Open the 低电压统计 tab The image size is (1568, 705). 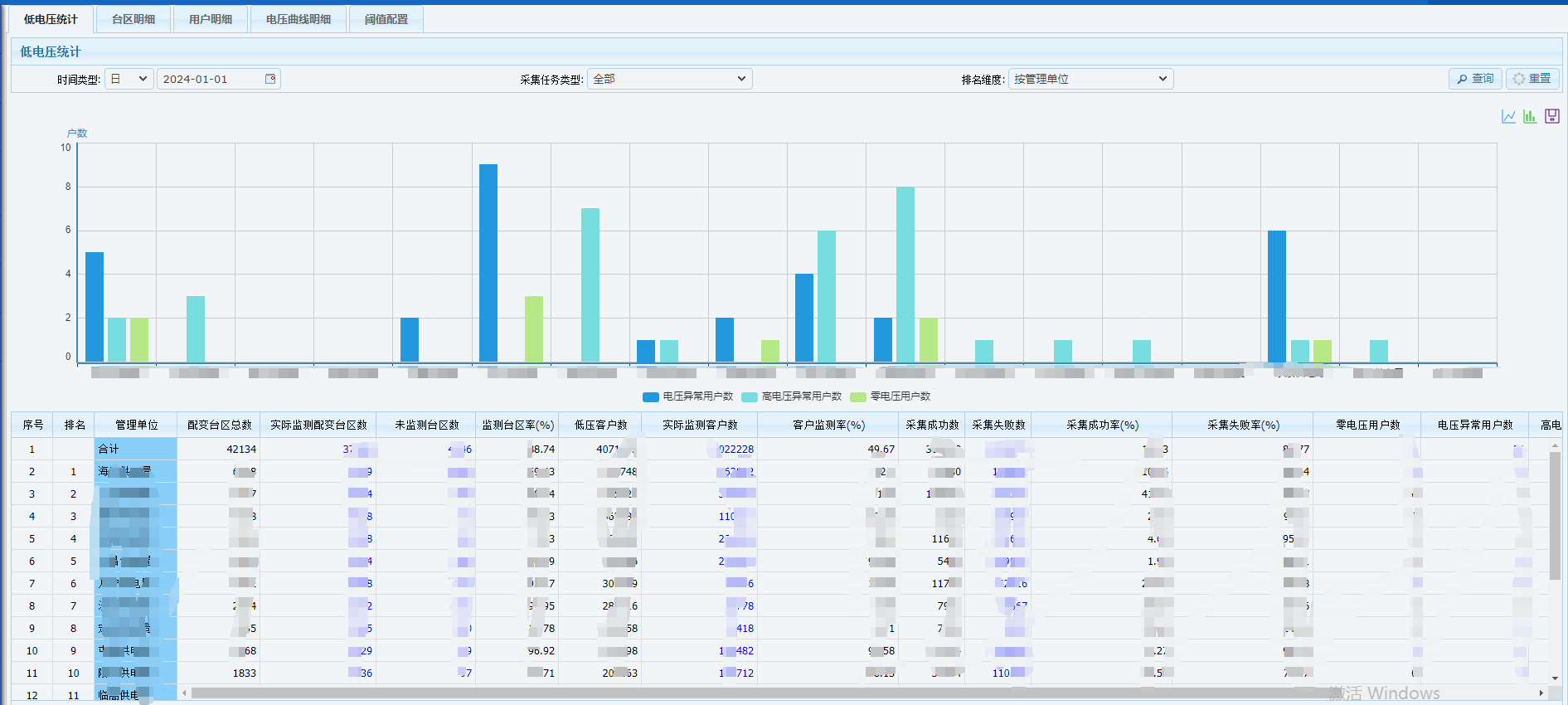point(51,19)
